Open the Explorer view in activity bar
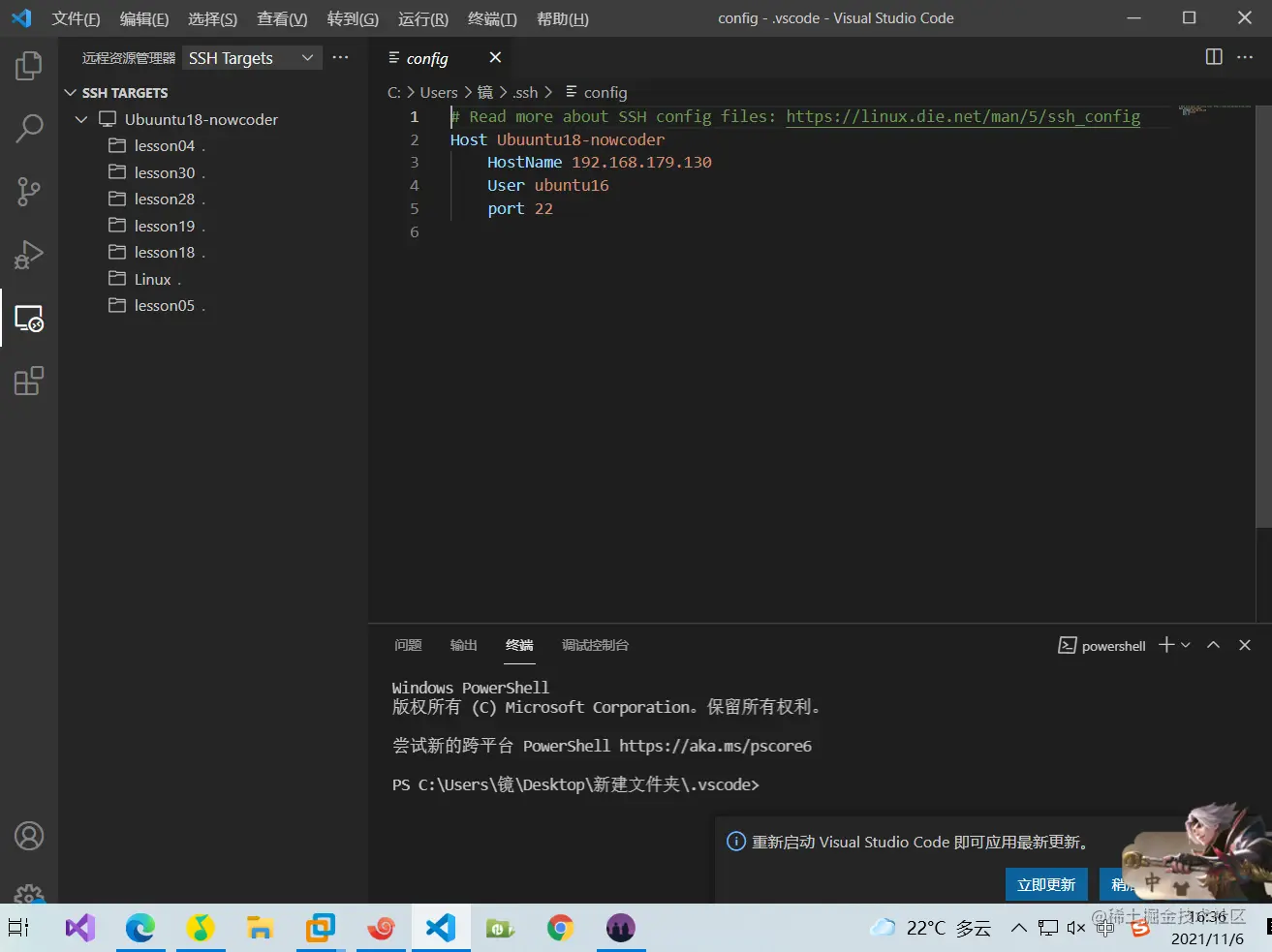This screenshot has width=1272, height=952. [x=29, y=67]
